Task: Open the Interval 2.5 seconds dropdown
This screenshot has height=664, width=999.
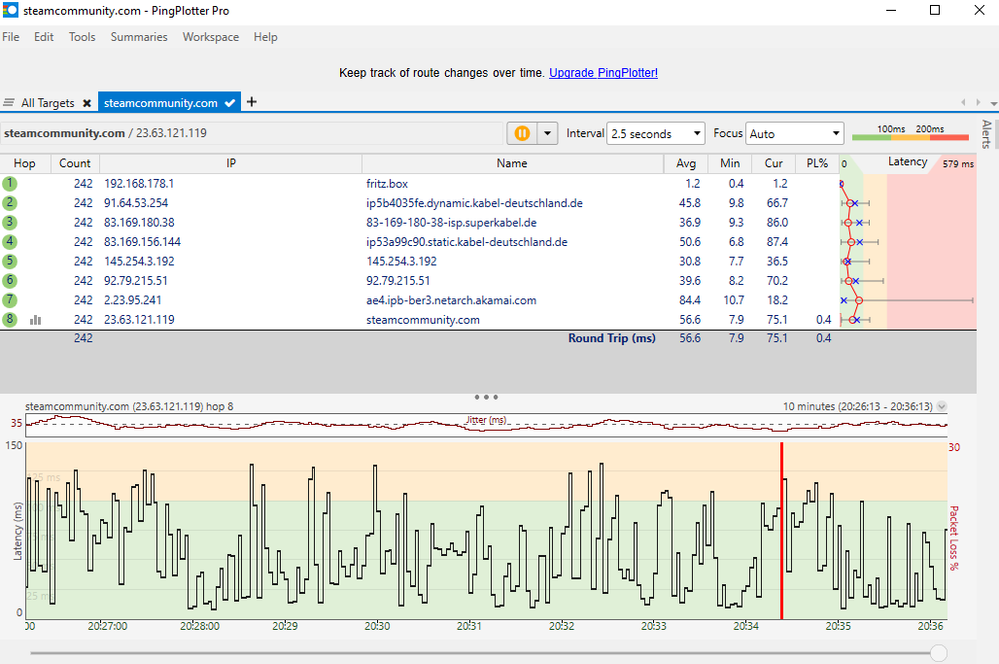Action: point(655,134)
